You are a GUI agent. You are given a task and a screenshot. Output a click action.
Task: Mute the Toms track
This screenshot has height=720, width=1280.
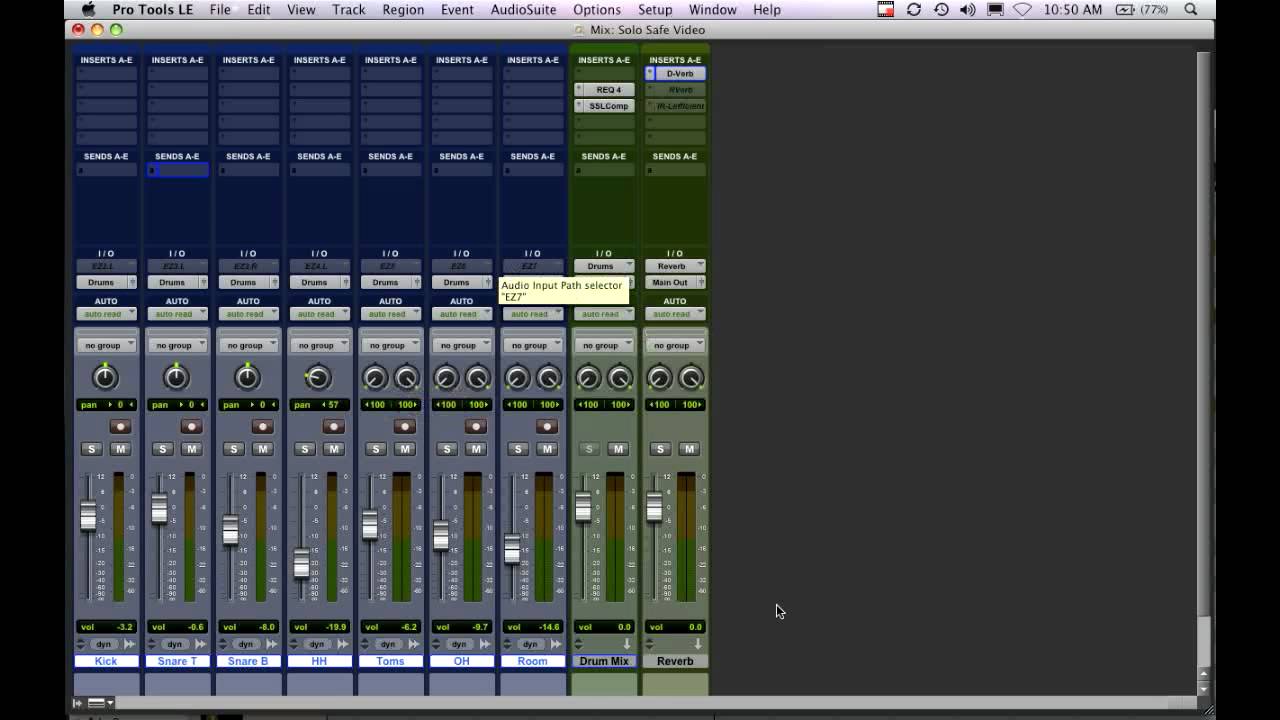coord(405,449)
